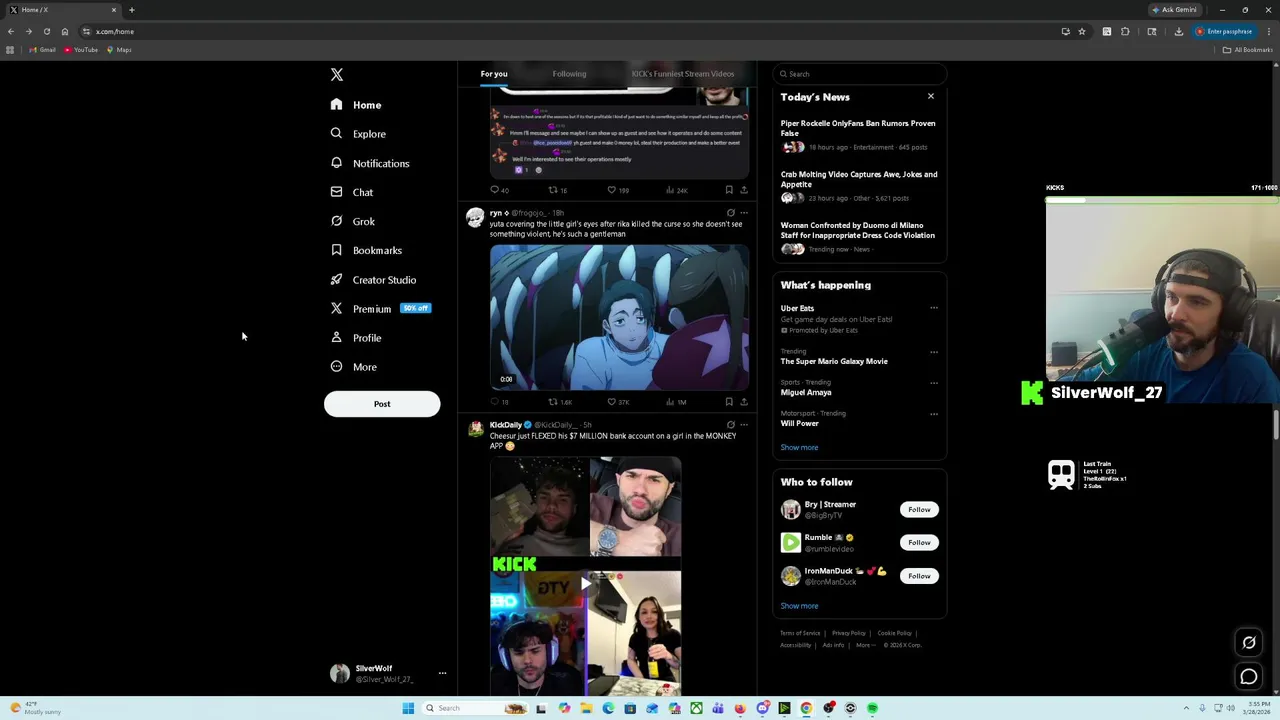
Task: Bookmark this page with the star icon
Action: pos(1082,32)
